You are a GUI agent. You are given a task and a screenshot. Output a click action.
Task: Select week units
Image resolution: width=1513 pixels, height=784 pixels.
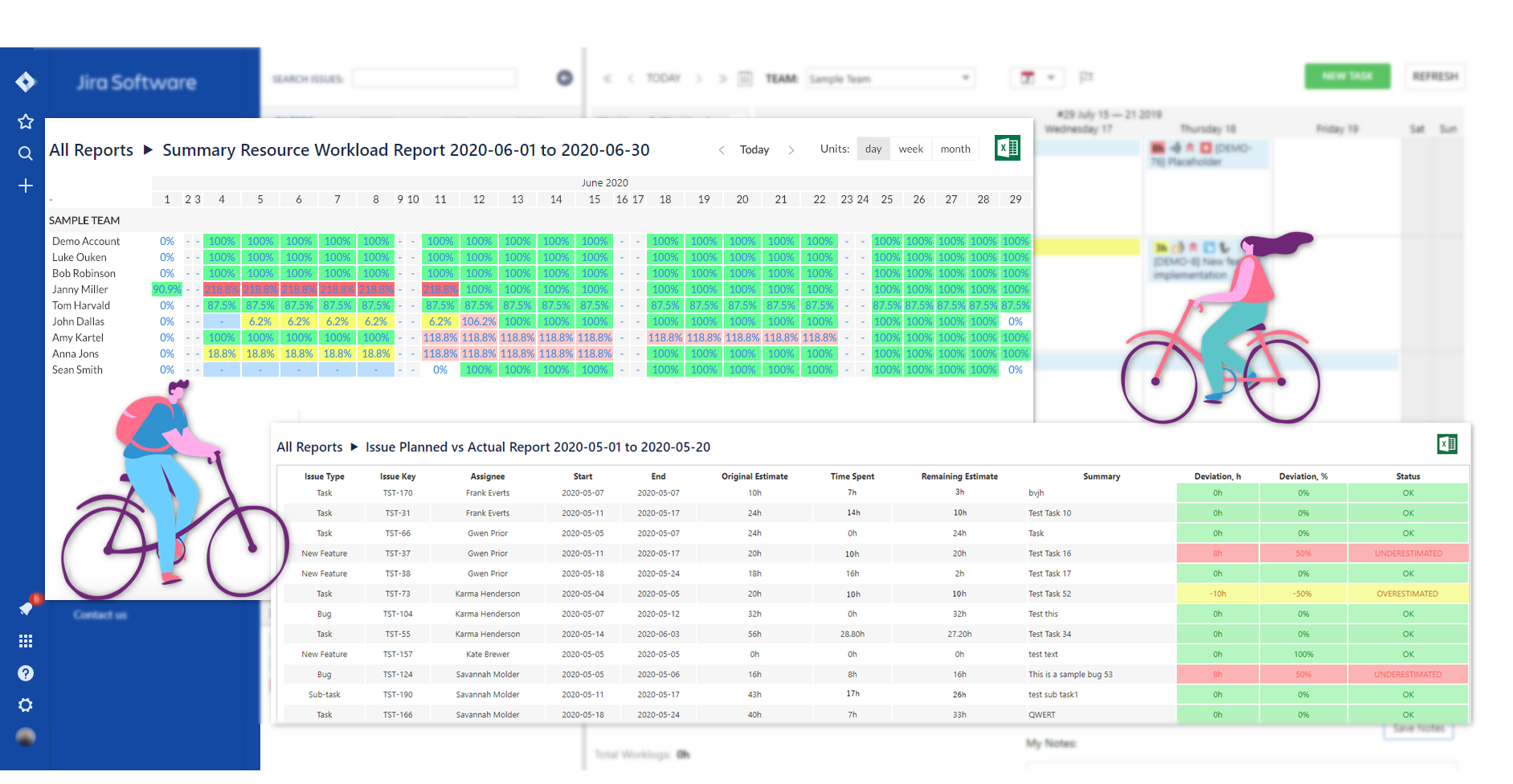[911, 149]
